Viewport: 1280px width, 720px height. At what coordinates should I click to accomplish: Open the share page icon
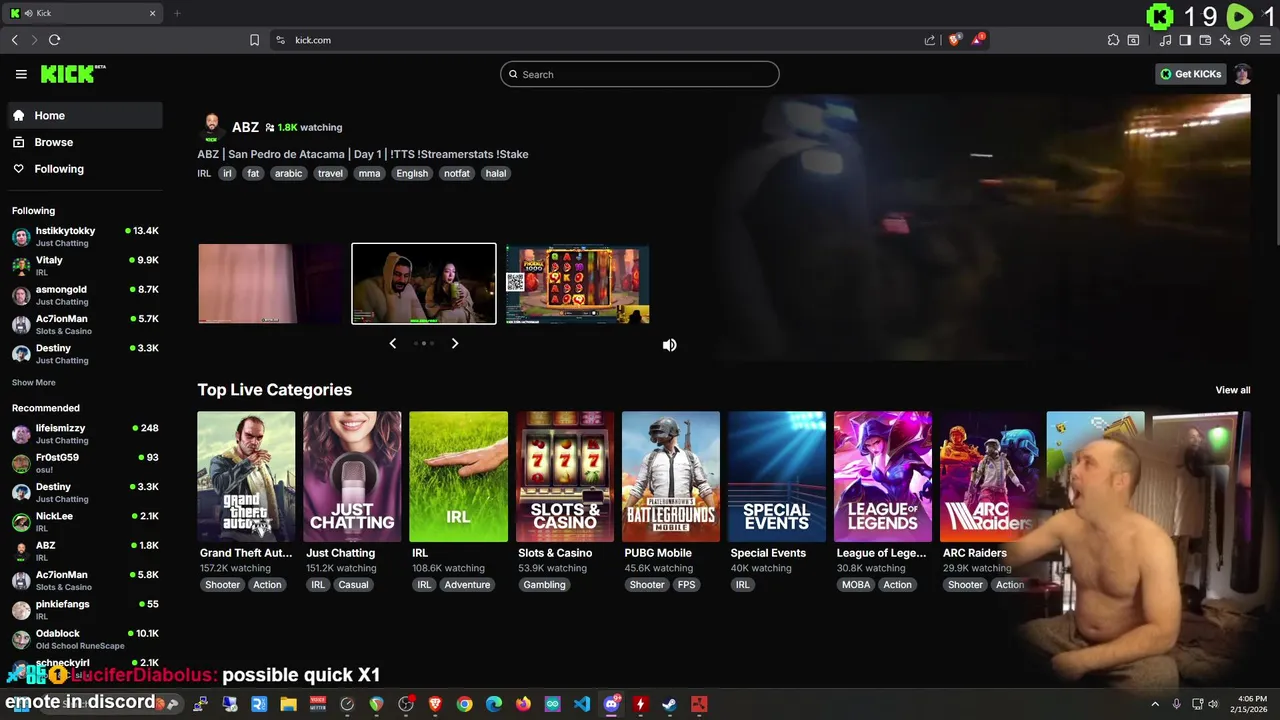point(930,40)
